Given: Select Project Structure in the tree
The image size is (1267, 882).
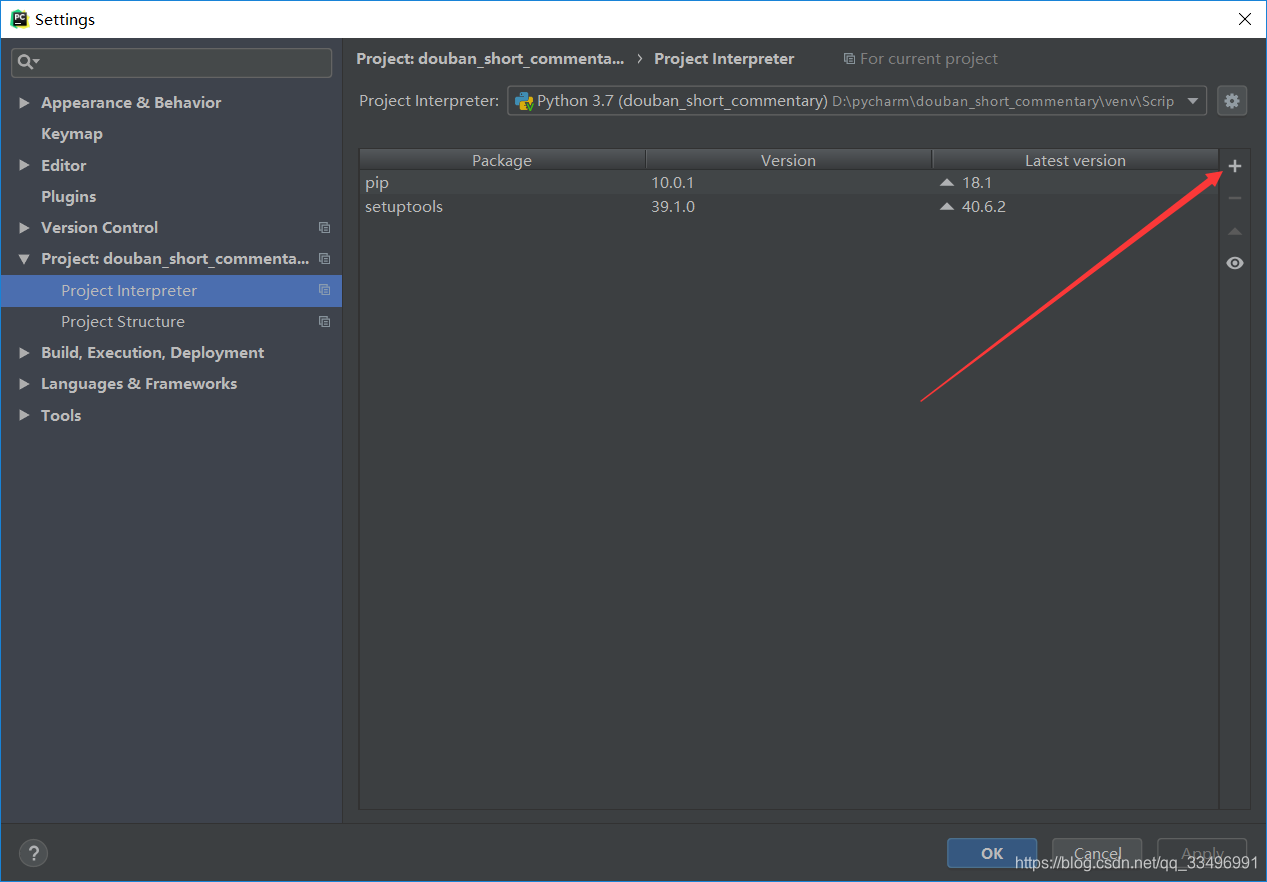Looking at the screenshot, I should pos(123,322).
